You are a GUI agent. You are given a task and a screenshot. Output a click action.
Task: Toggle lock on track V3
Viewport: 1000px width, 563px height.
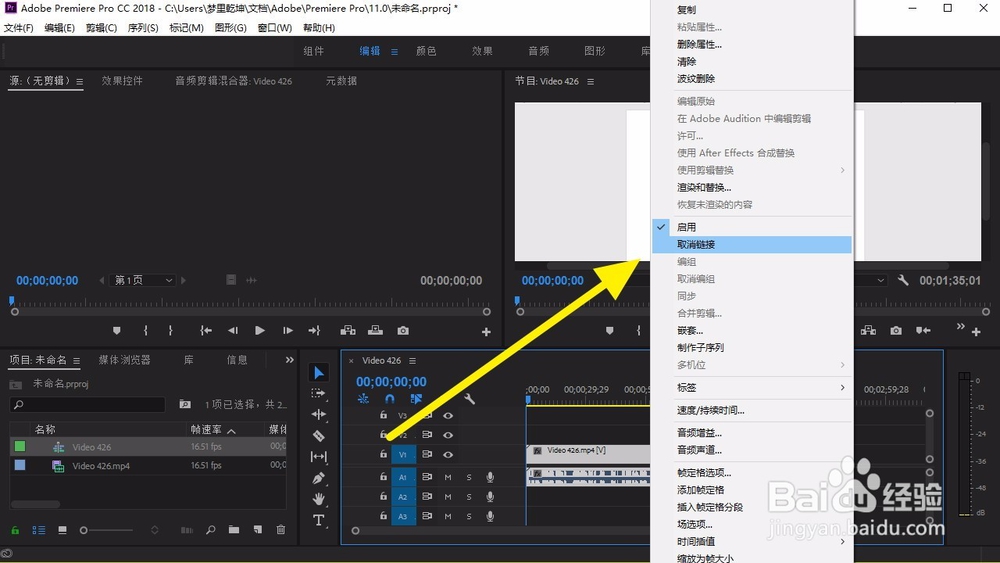[x=383, y=415]
